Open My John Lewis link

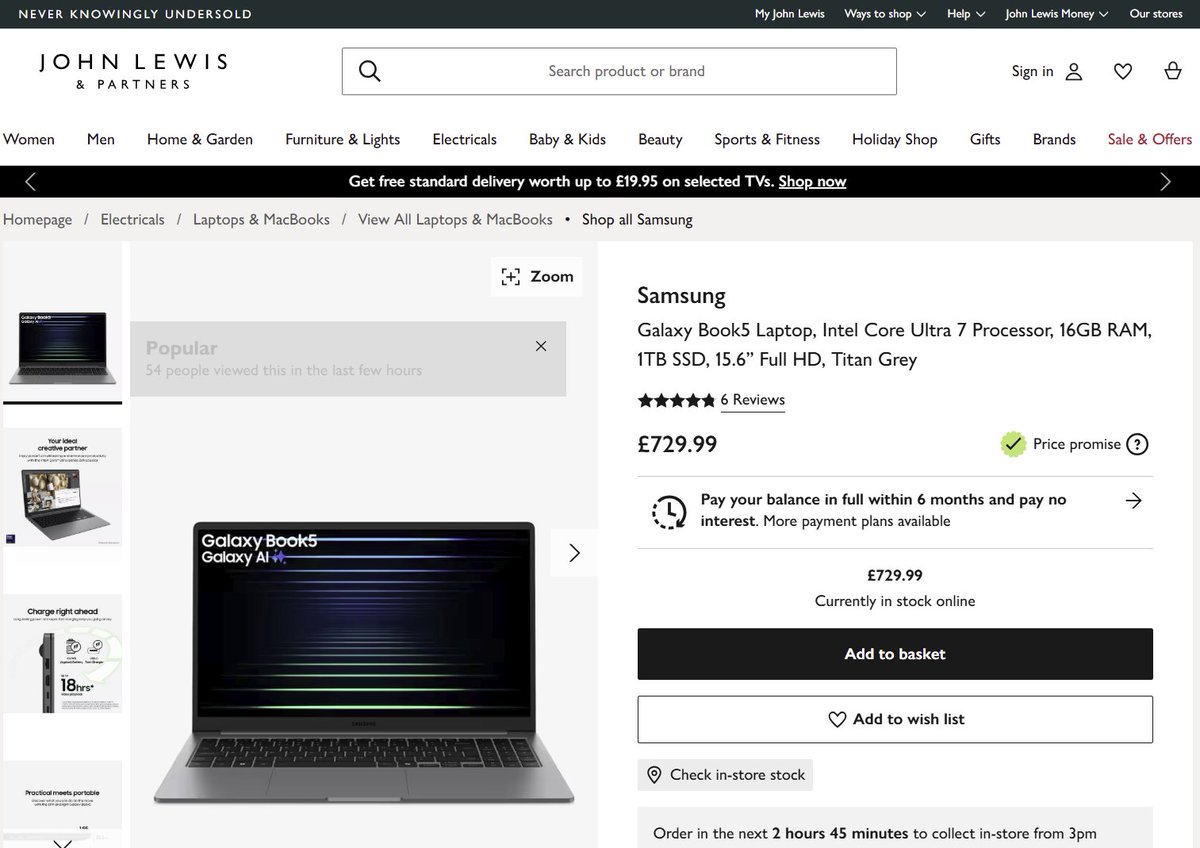(790, 14)
